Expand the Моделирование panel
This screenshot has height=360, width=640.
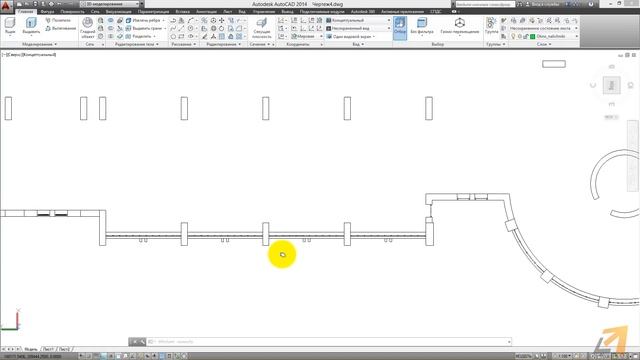[x=39, y=44]
